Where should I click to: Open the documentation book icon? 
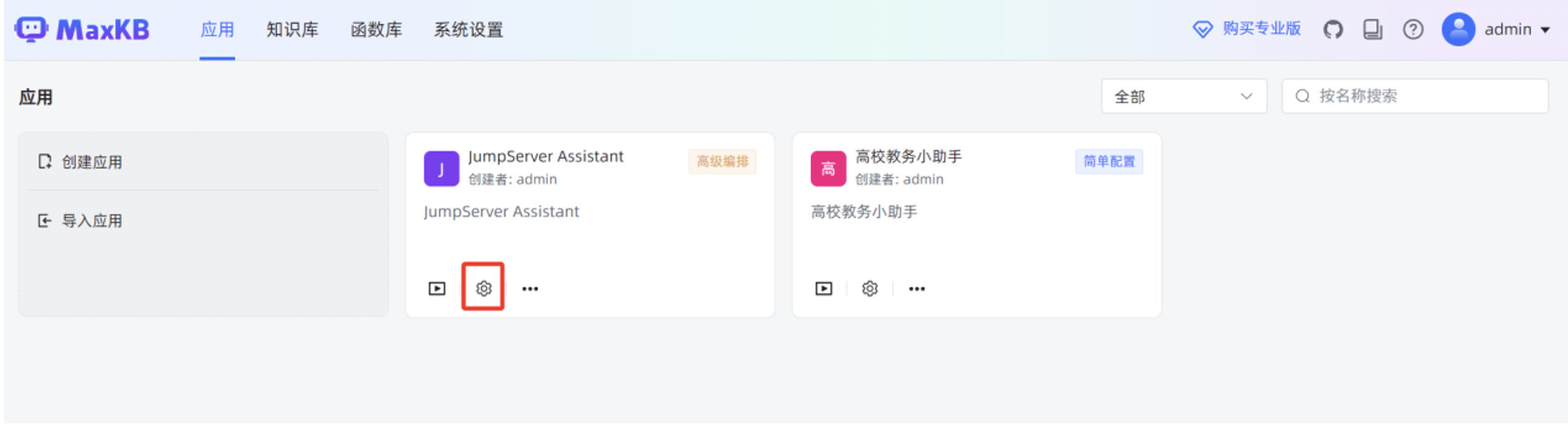1373,30
